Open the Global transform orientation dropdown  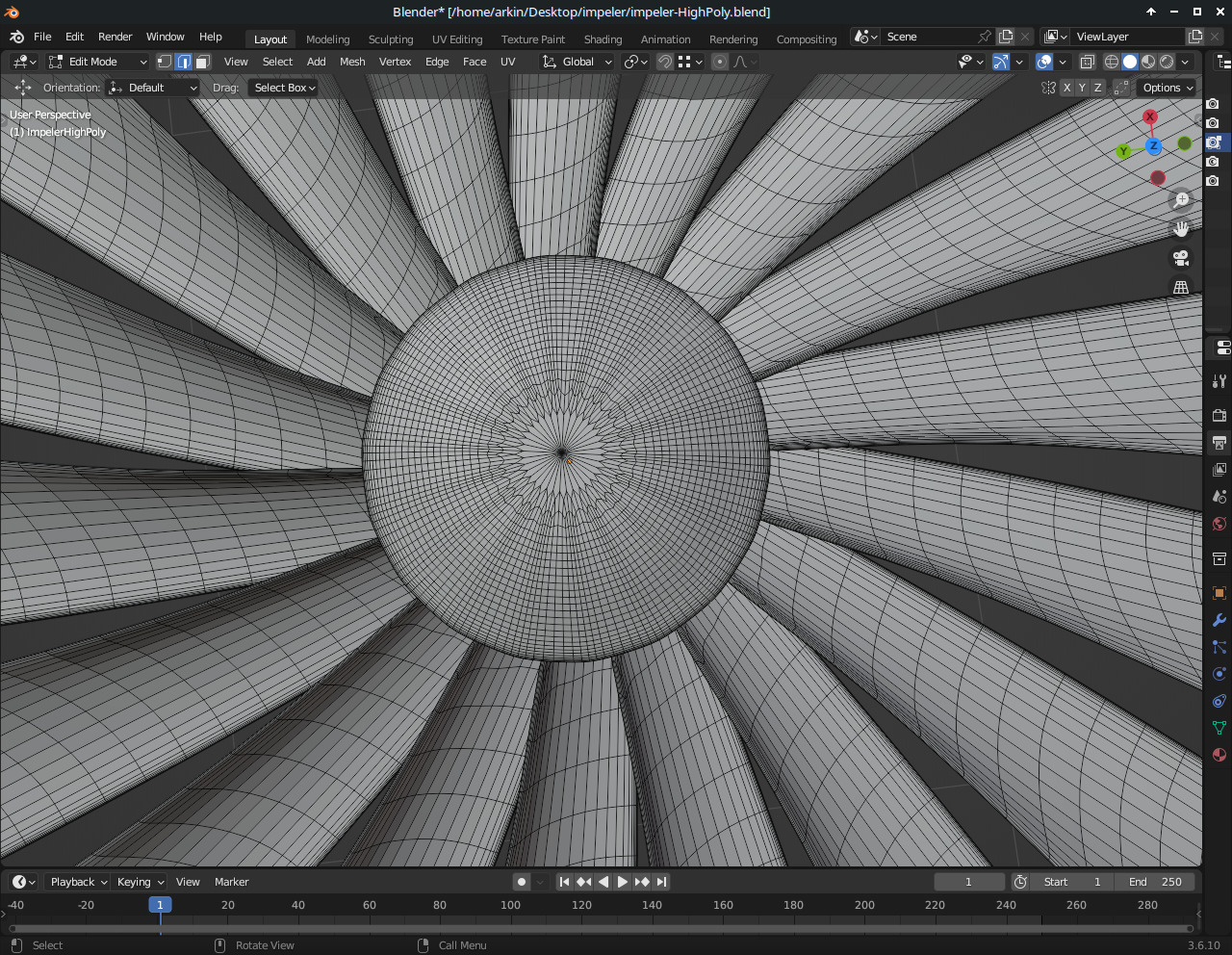coord(577,62)
